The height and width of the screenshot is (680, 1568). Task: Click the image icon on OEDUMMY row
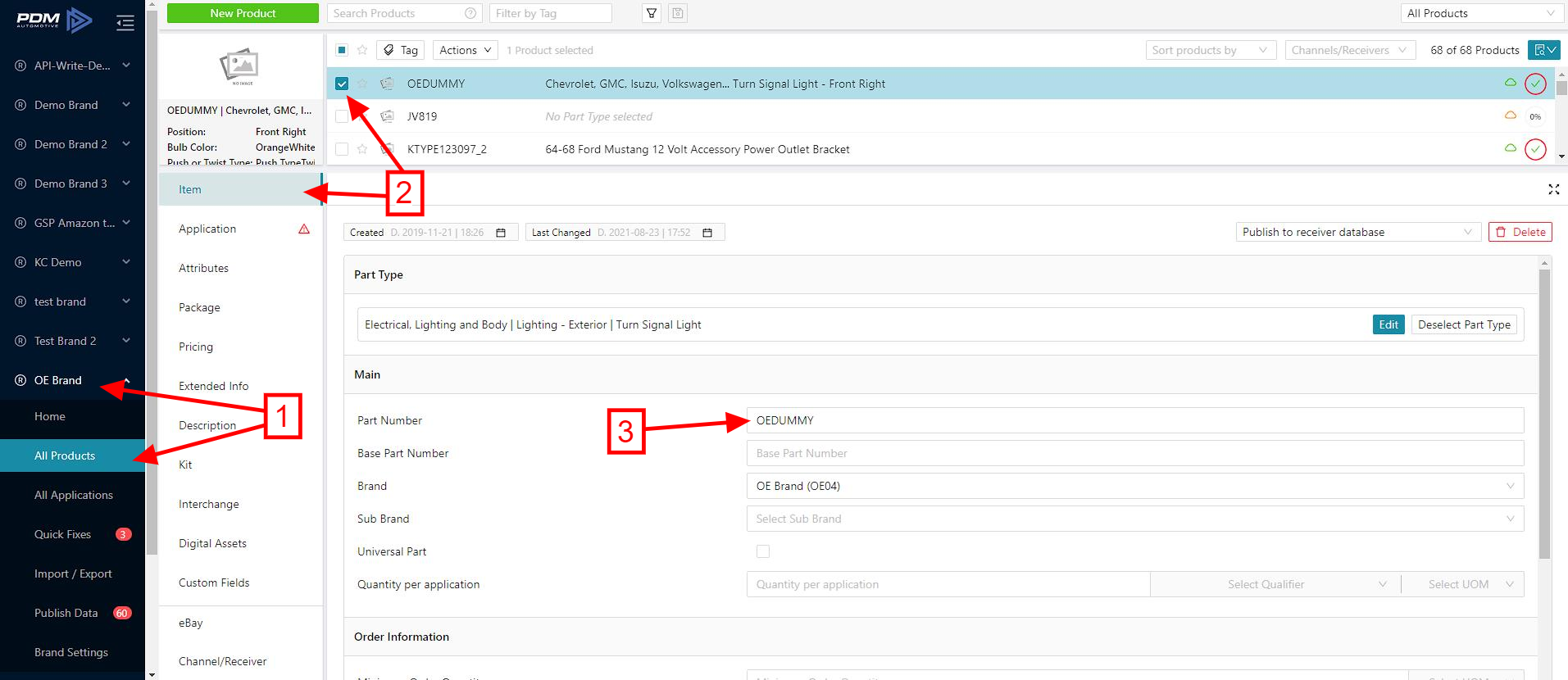click(x=387, y=84)
